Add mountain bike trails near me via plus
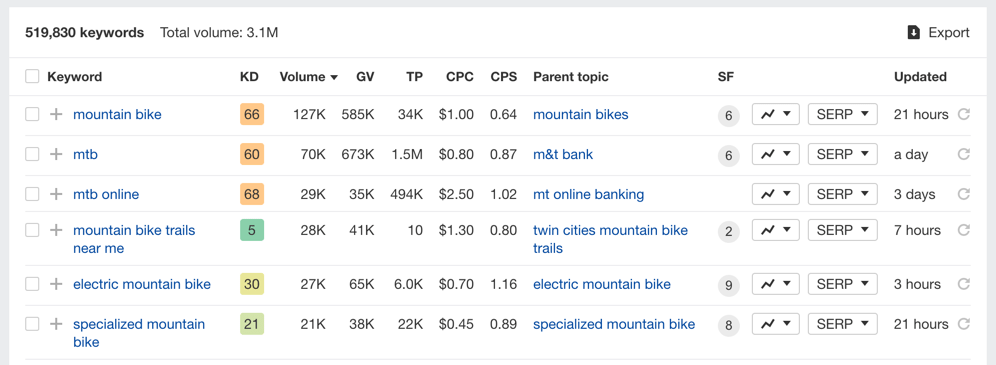 tap(57, 230)
